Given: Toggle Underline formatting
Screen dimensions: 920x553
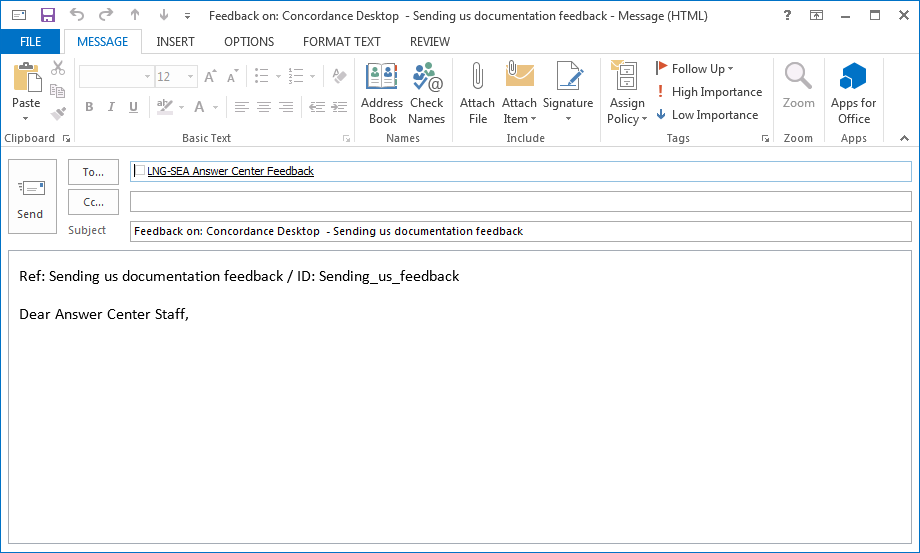Looking at the screenshot, I should pos(133,107).
